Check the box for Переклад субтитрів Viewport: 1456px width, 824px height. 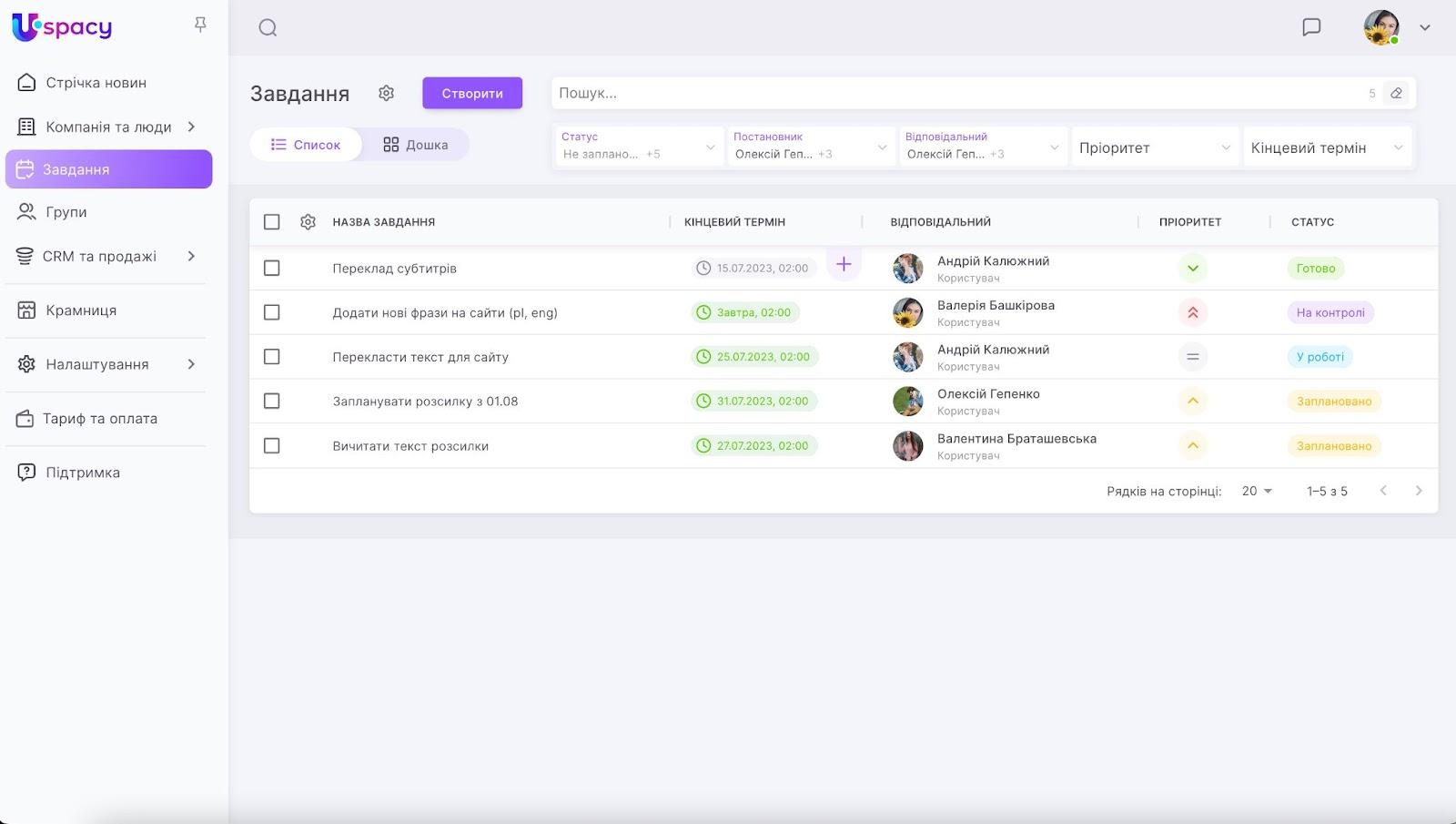point(271,269)
